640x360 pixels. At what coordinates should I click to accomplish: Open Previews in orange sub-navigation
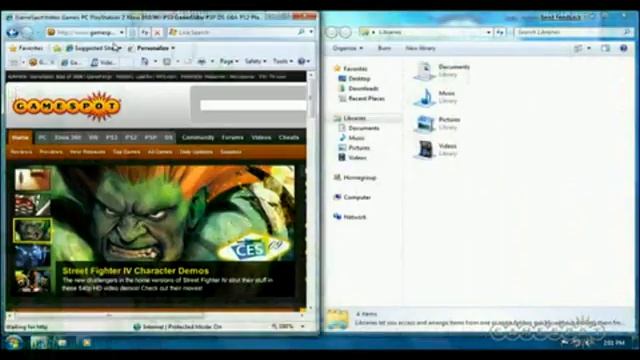pos(51,152)
